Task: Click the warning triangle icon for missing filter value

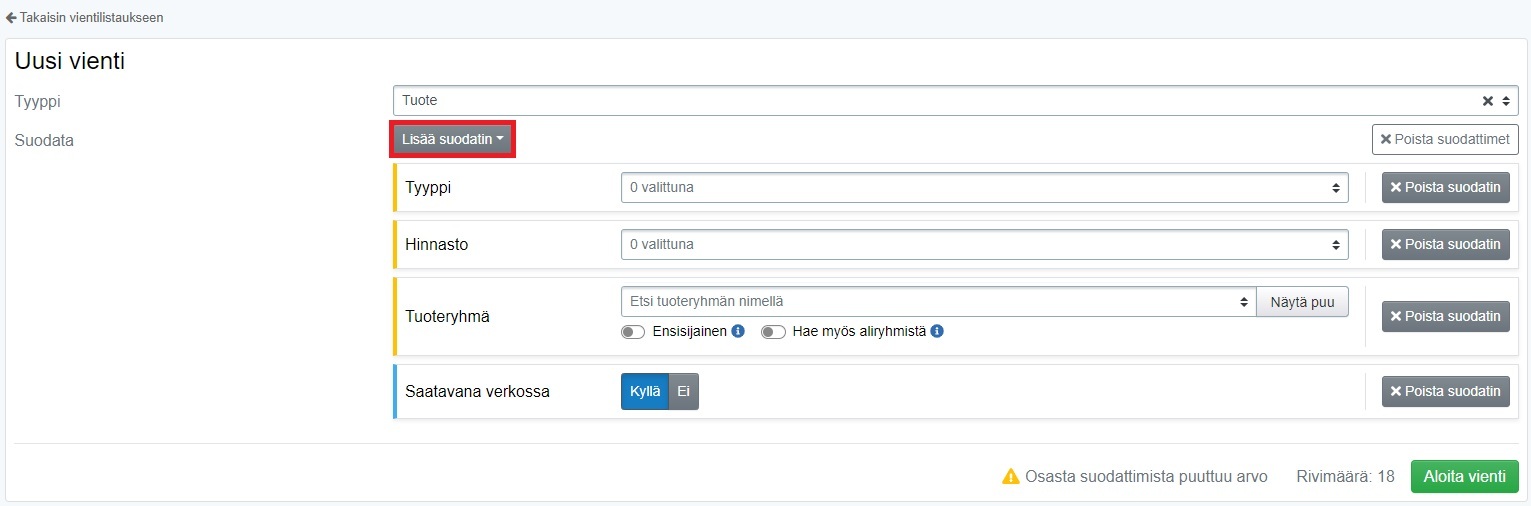Action: click(1011, 477)
